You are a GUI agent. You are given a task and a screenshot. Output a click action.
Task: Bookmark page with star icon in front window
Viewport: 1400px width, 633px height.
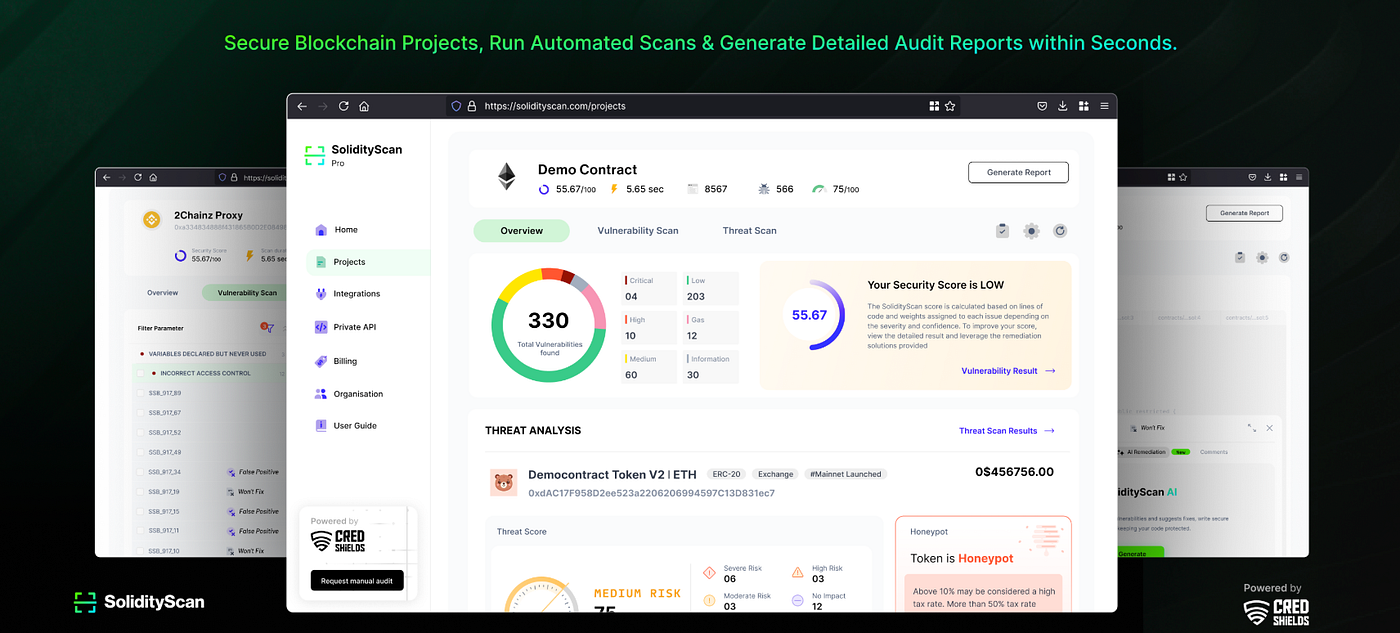tap(950, 106)
